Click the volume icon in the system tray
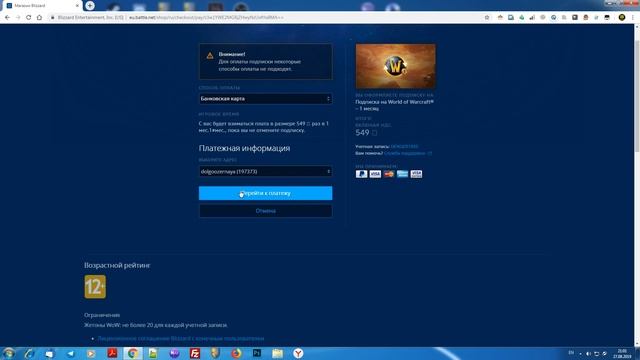640x360 pixels. pos(588,353)
